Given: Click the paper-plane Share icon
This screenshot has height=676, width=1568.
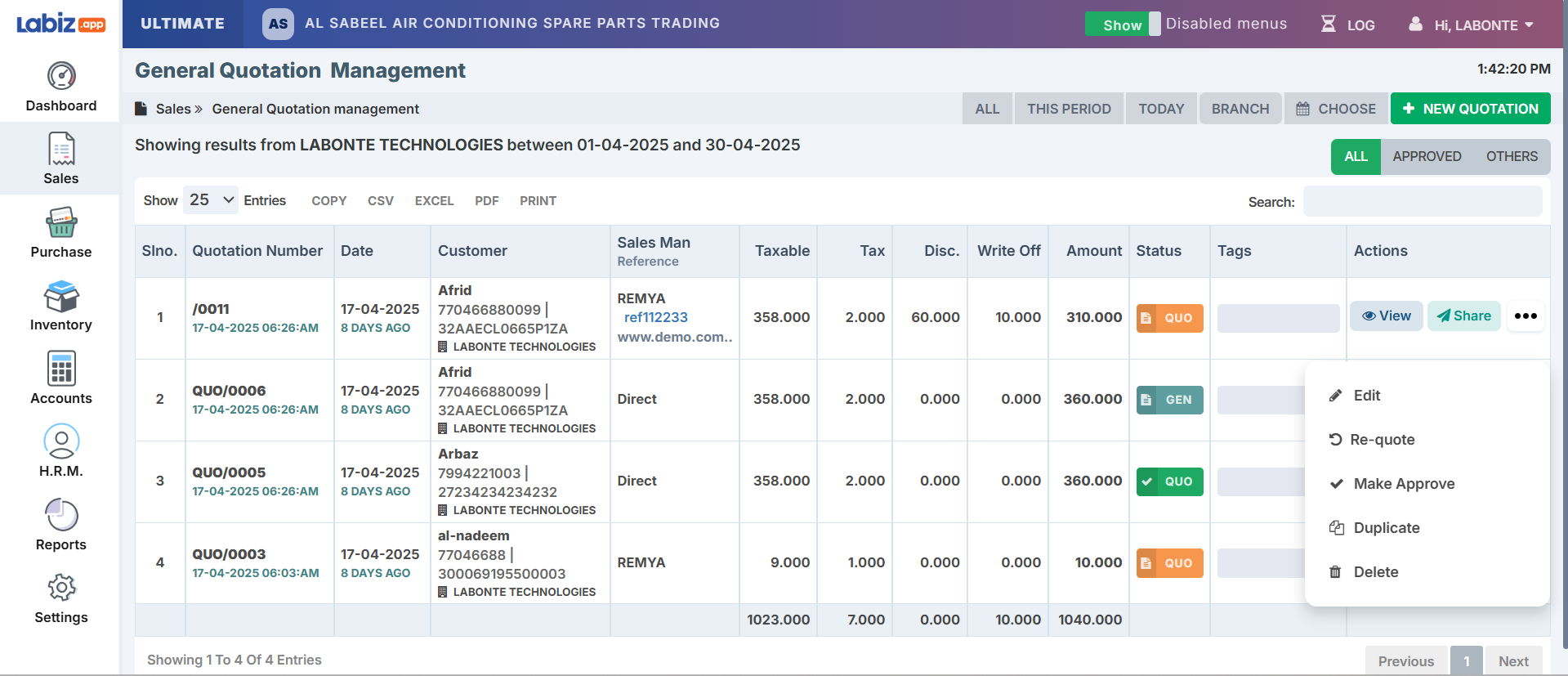Looking at the screenshot, I should (x=1444, y=316).
